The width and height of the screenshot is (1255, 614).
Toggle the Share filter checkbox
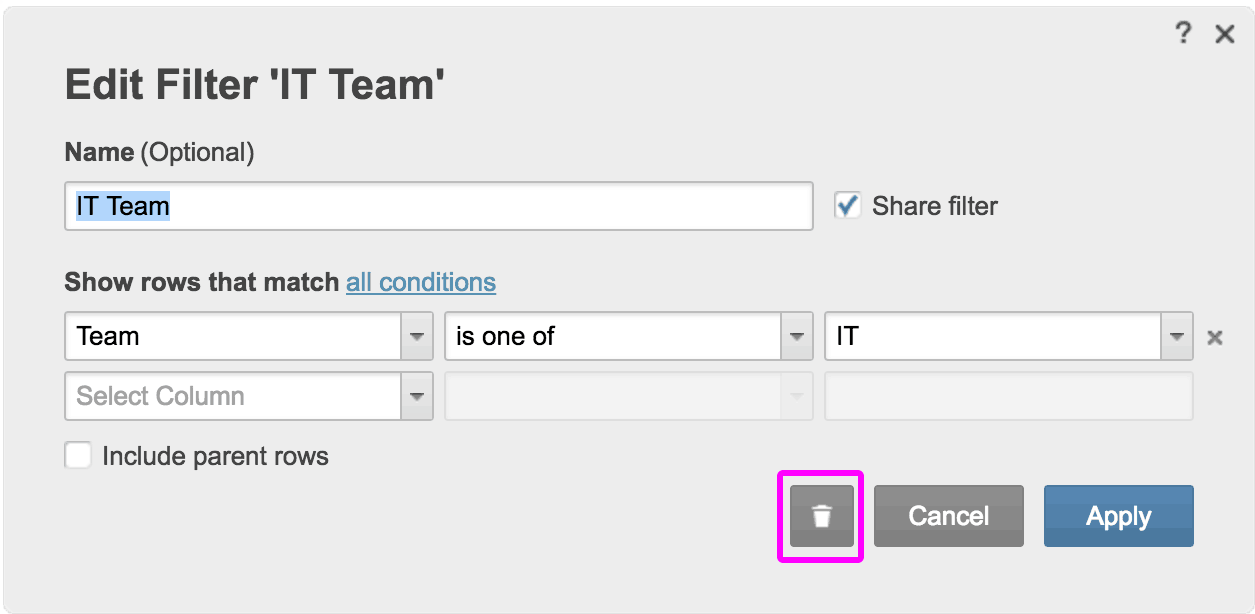pos(848,206)
